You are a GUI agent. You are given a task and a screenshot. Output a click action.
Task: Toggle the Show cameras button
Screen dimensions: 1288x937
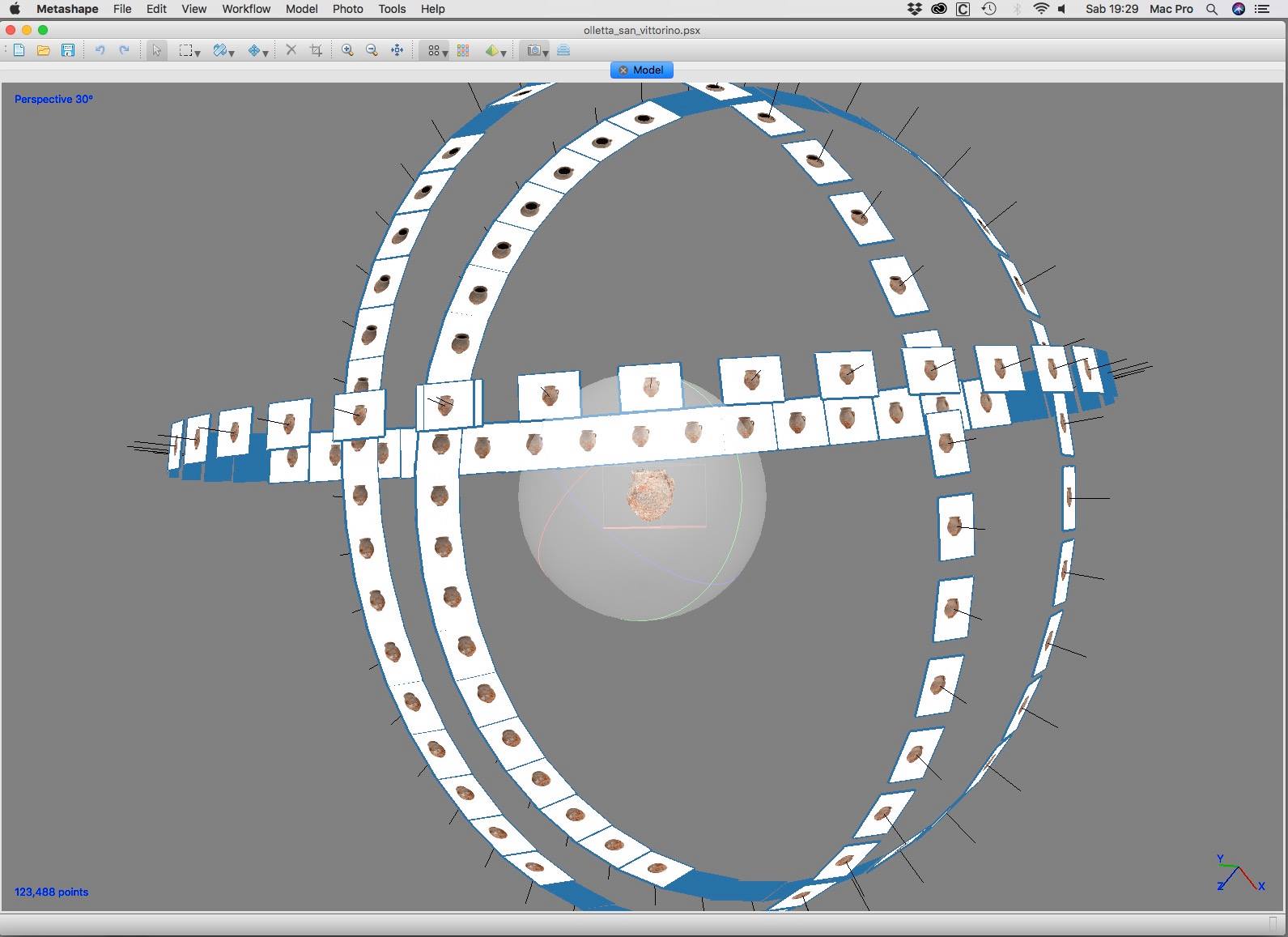click(533, 50)
